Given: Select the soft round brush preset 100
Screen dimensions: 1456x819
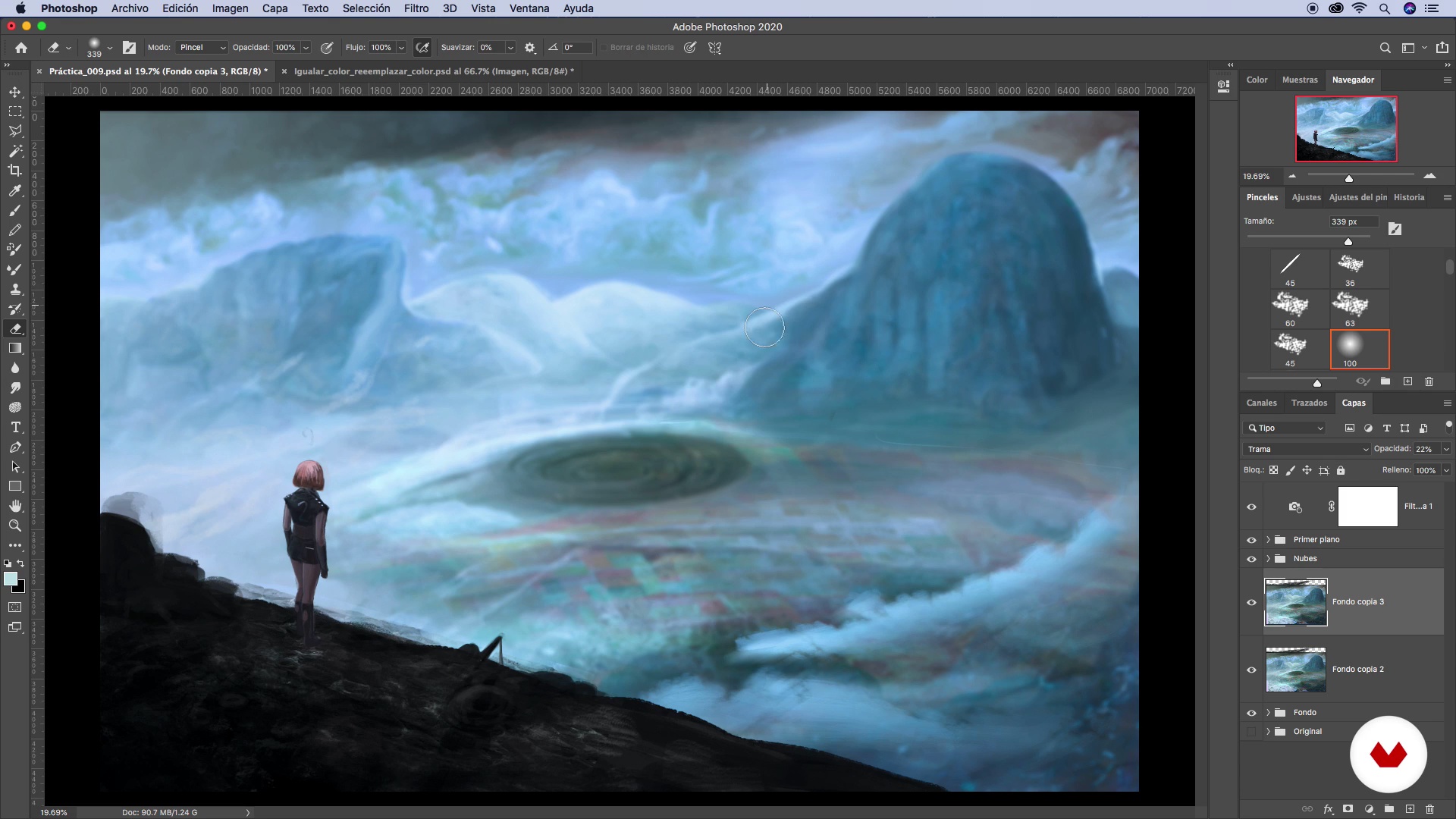Looking at the screenshot, I should [1360, 349].
